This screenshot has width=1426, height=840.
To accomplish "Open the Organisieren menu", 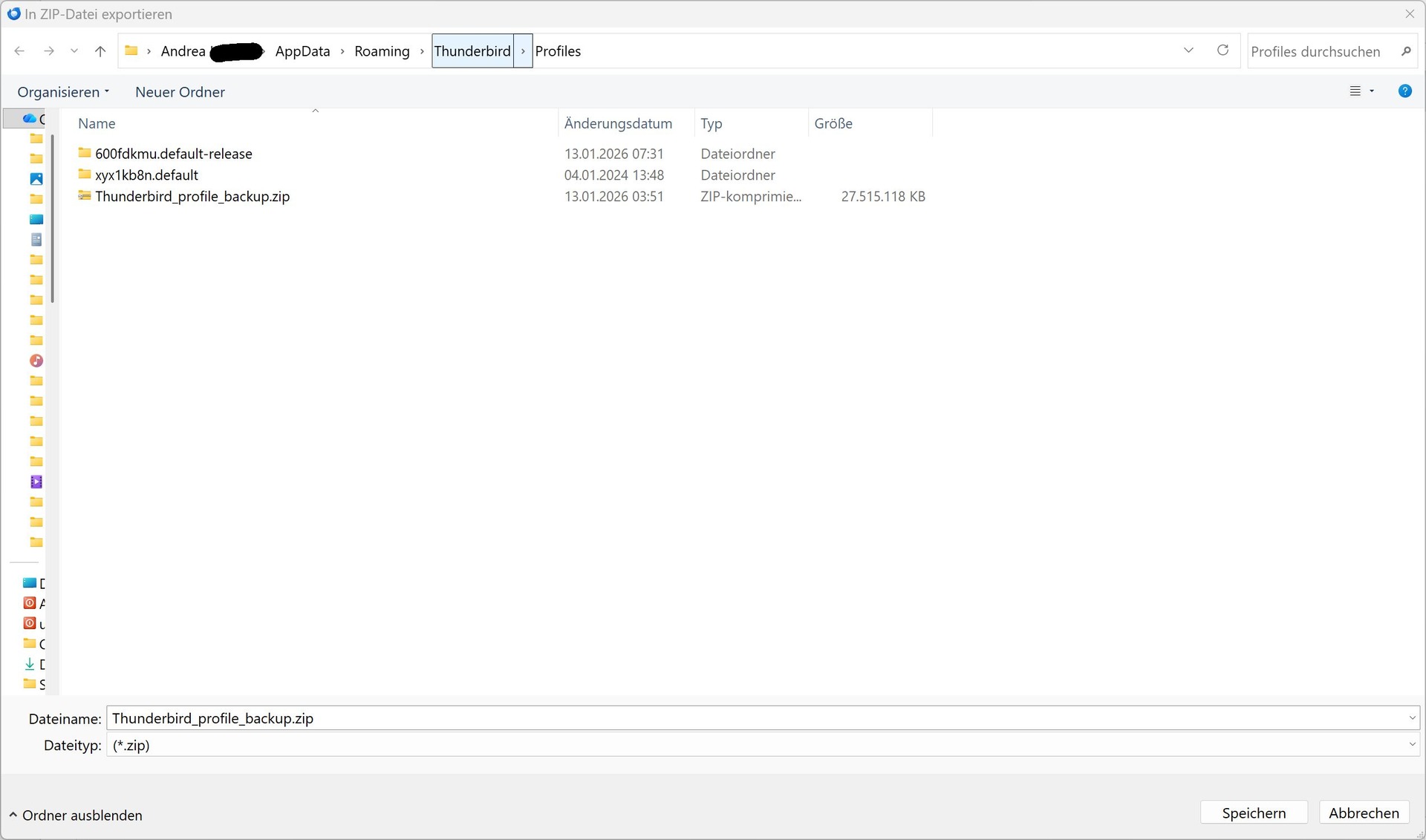I will (x=63, y=92).
